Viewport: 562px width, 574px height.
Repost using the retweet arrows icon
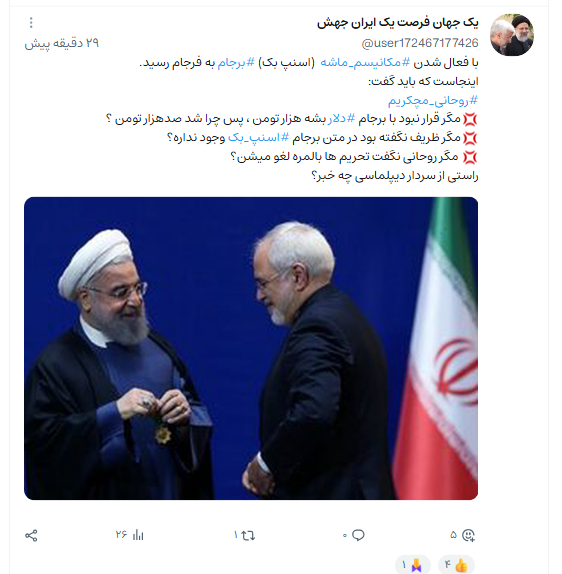pyautogui.click(x=248, y=536)
